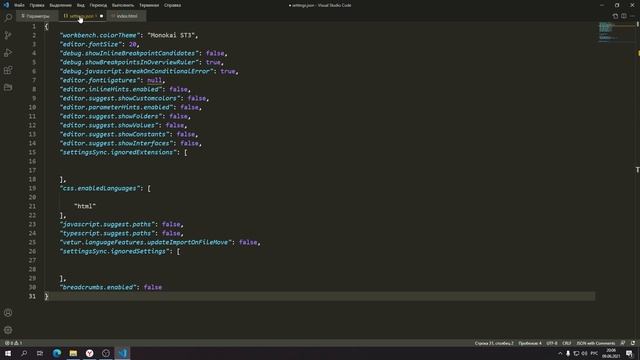640x360 pixels.
Task: Click the microphone tray icon
Action: pos(568,353)
